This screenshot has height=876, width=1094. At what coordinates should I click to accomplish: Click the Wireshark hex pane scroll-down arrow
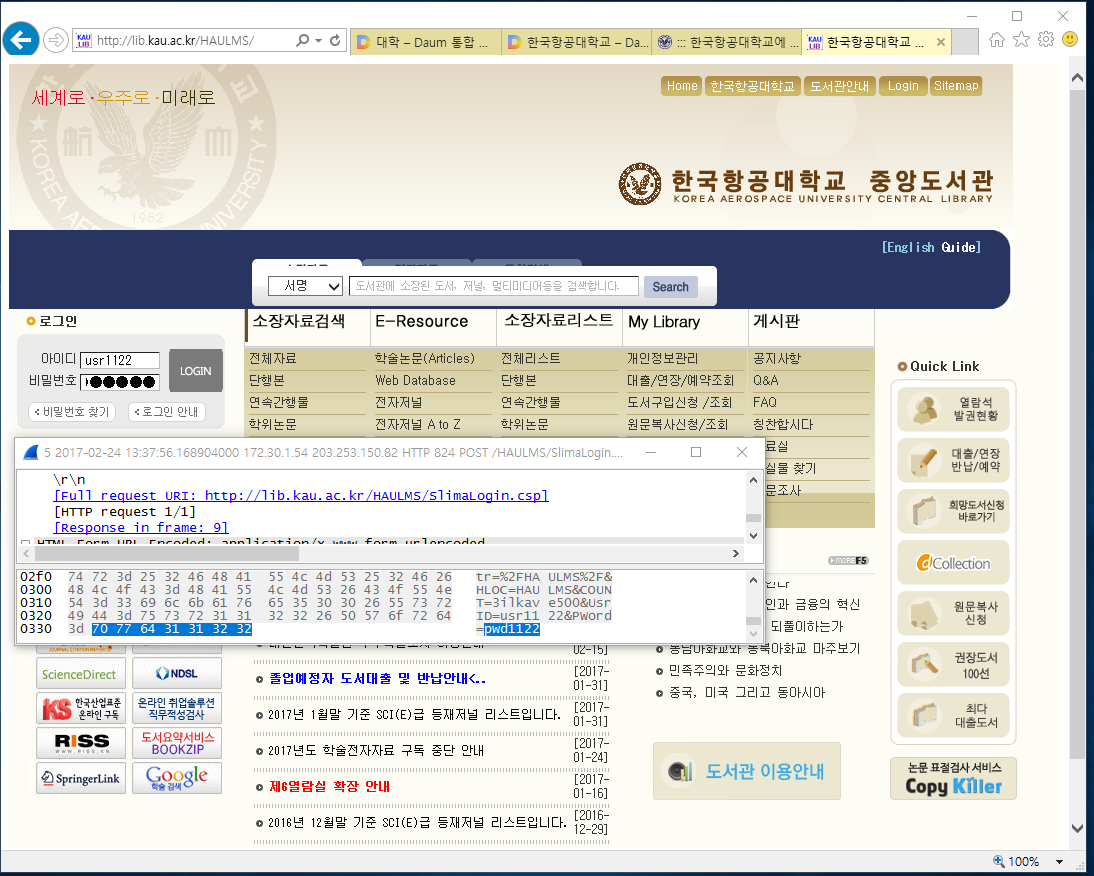(754, 634)
